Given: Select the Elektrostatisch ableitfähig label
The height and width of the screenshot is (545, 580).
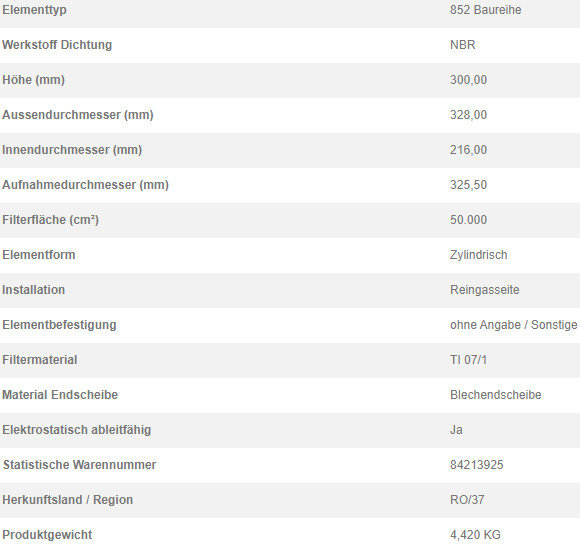Looking at the screenshot, I should (x=77, y=430).
